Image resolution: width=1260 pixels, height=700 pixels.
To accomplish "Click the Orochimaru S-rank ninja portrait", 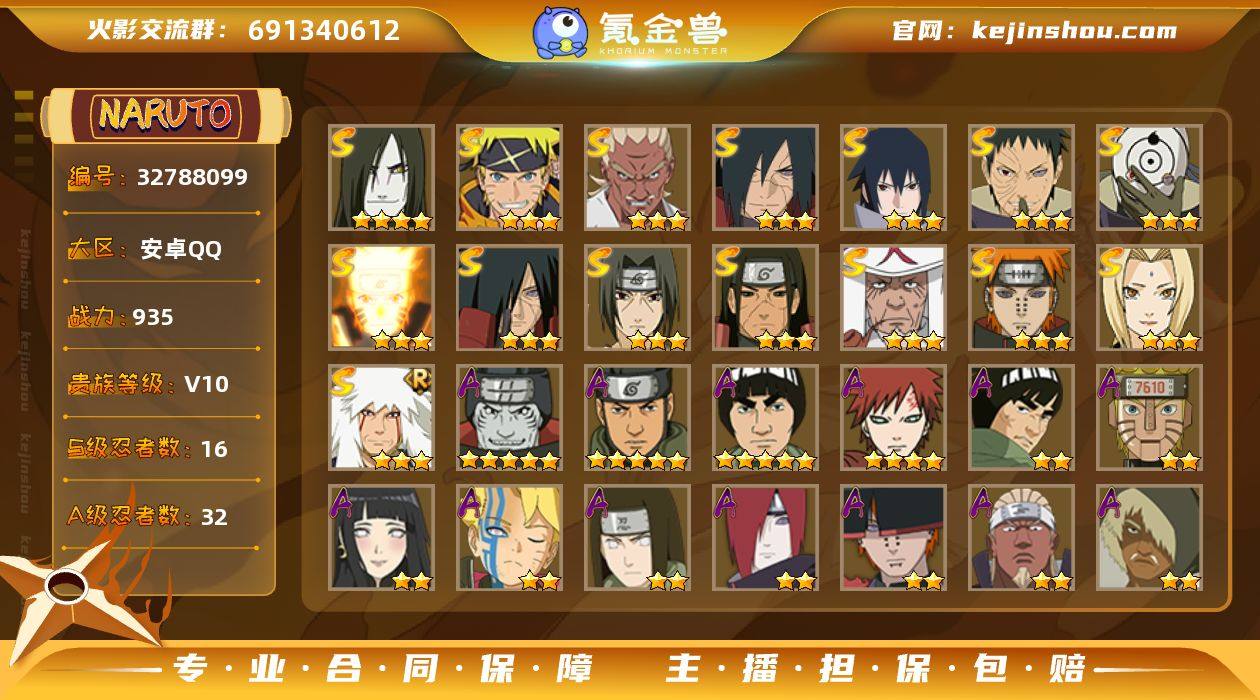I will pos(381,177).
